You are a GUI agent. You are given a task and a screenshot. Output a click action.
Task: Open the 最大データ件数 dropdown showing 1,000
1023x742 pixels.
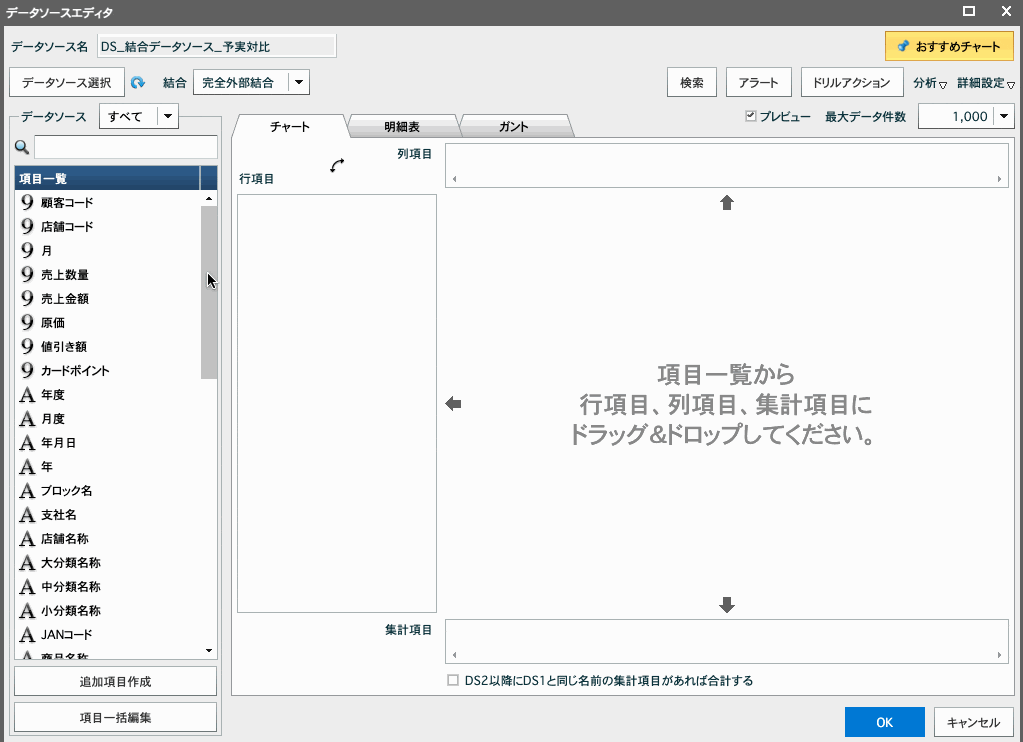[x=1002, y=116]
